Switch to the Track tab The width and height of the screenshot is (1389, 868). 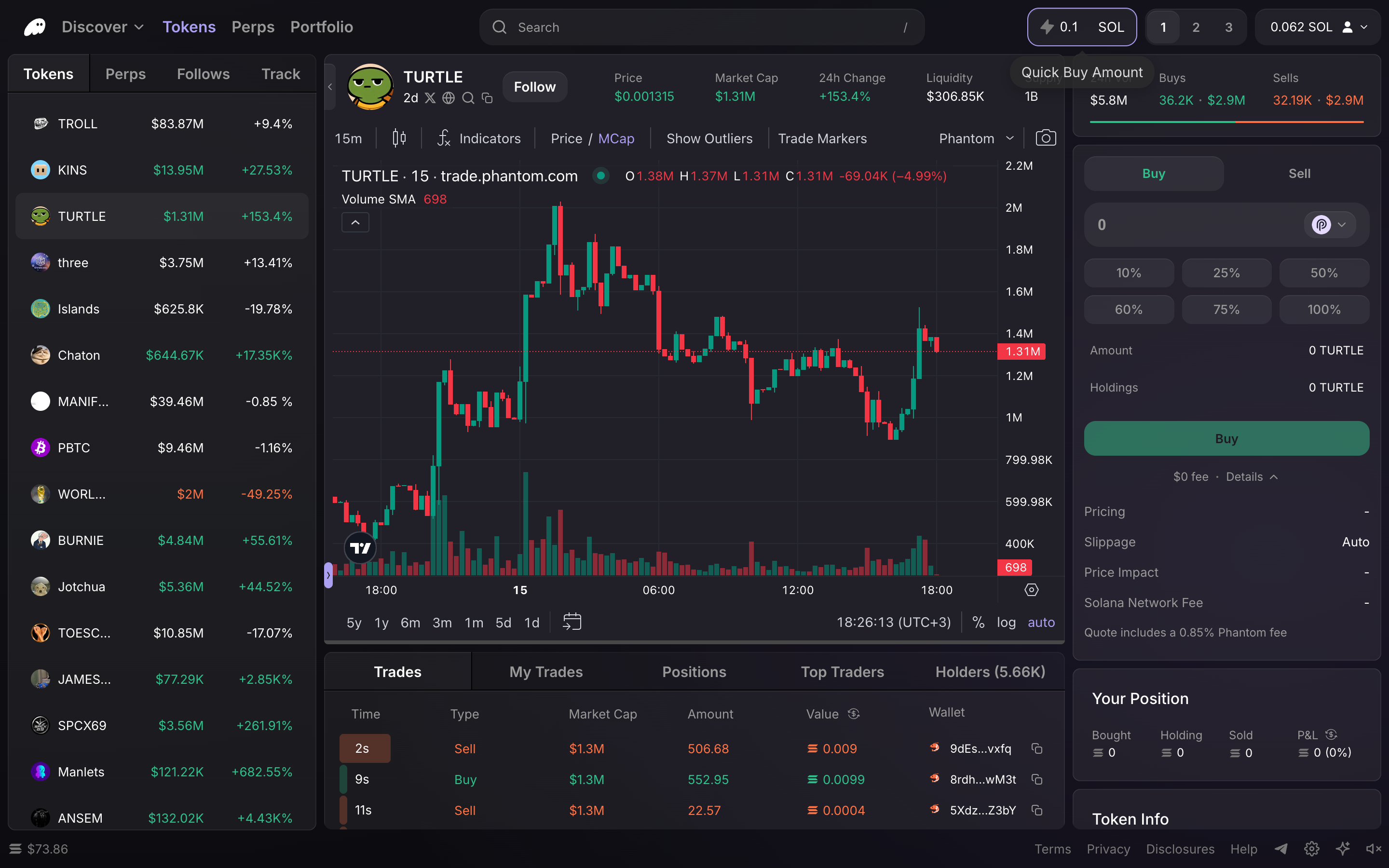coord(281,74)
